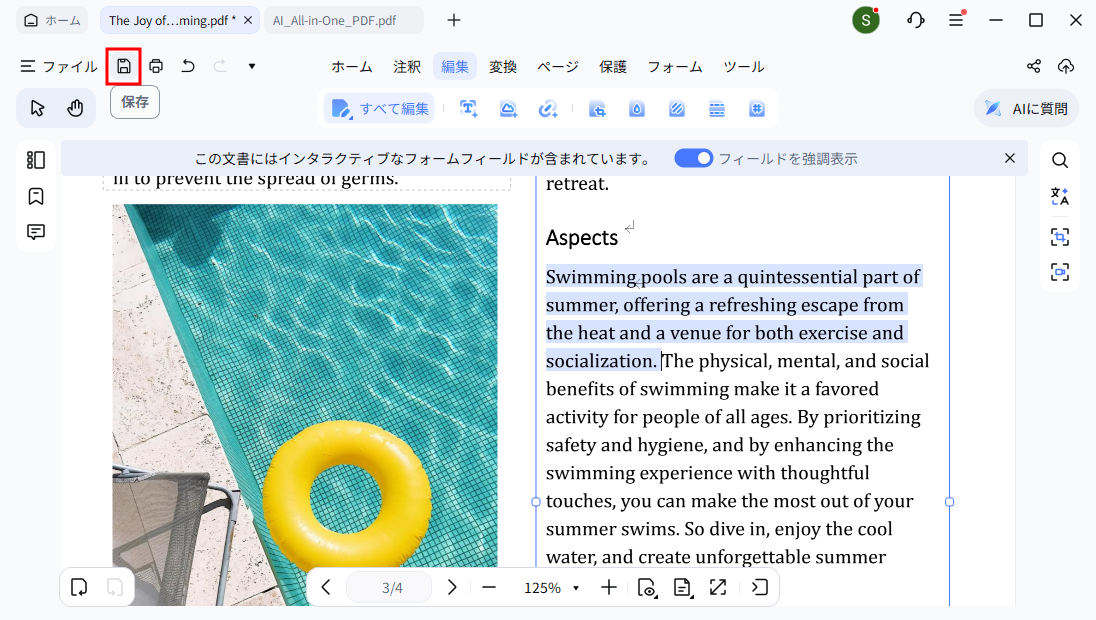Open the Translate tool in right sidebar
Viewport: 1096px width, 620px height.
pyautogui.click(x=1059, y=196)
